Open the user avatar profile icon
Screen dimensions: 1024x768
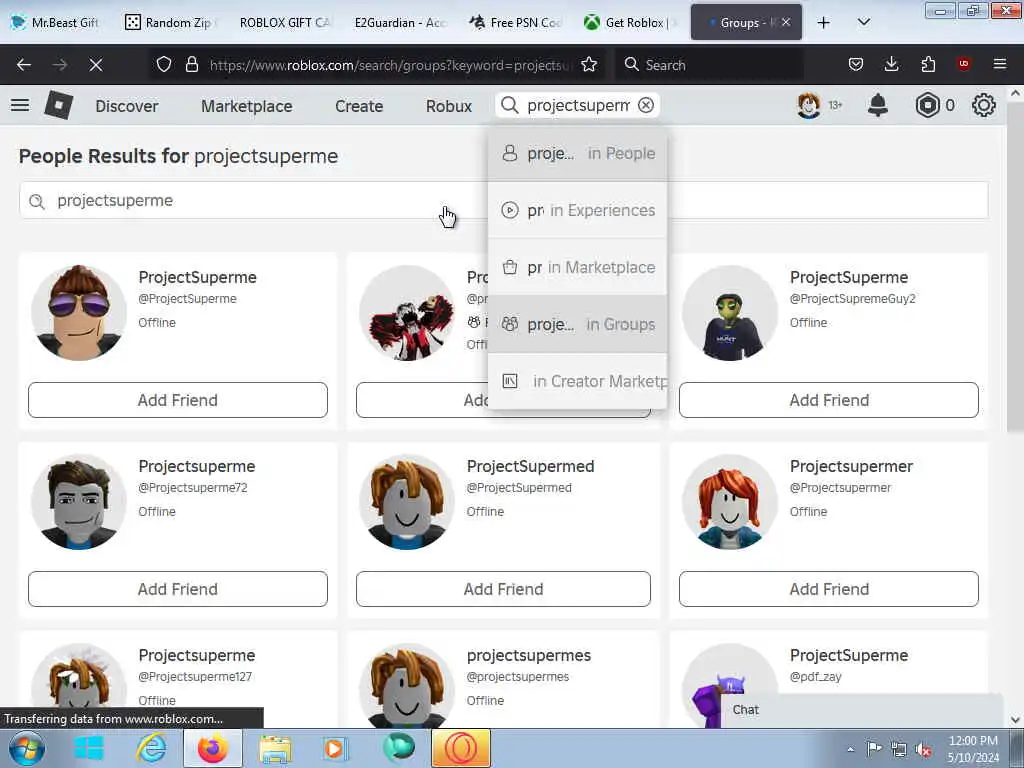click(x=808, y=105)
